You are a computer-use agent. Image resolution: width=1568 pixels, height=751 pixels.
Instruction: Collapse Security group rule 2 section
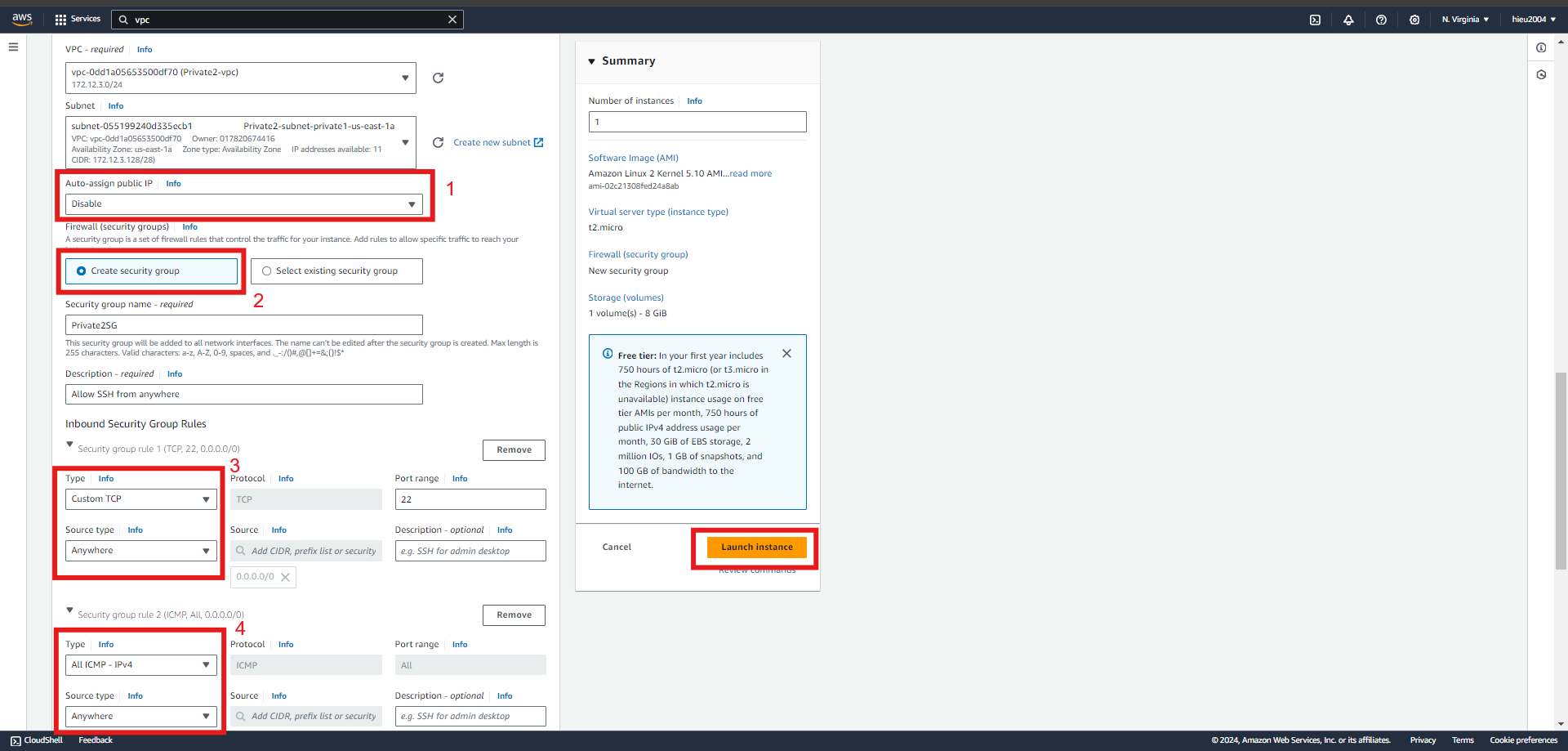(x=69, y=610)
